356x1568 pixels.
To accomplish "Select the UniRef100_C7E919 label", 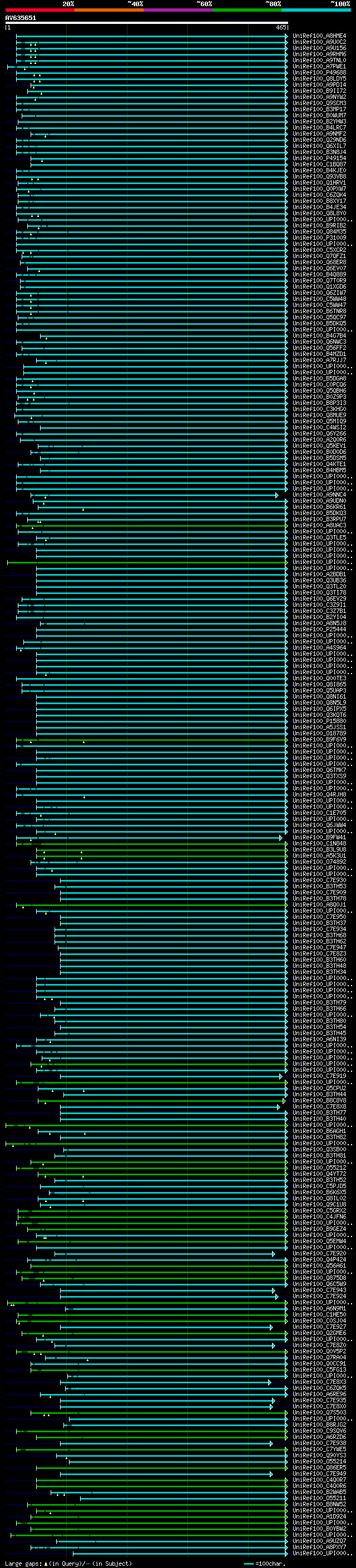I will click(x=319, y=1076).
